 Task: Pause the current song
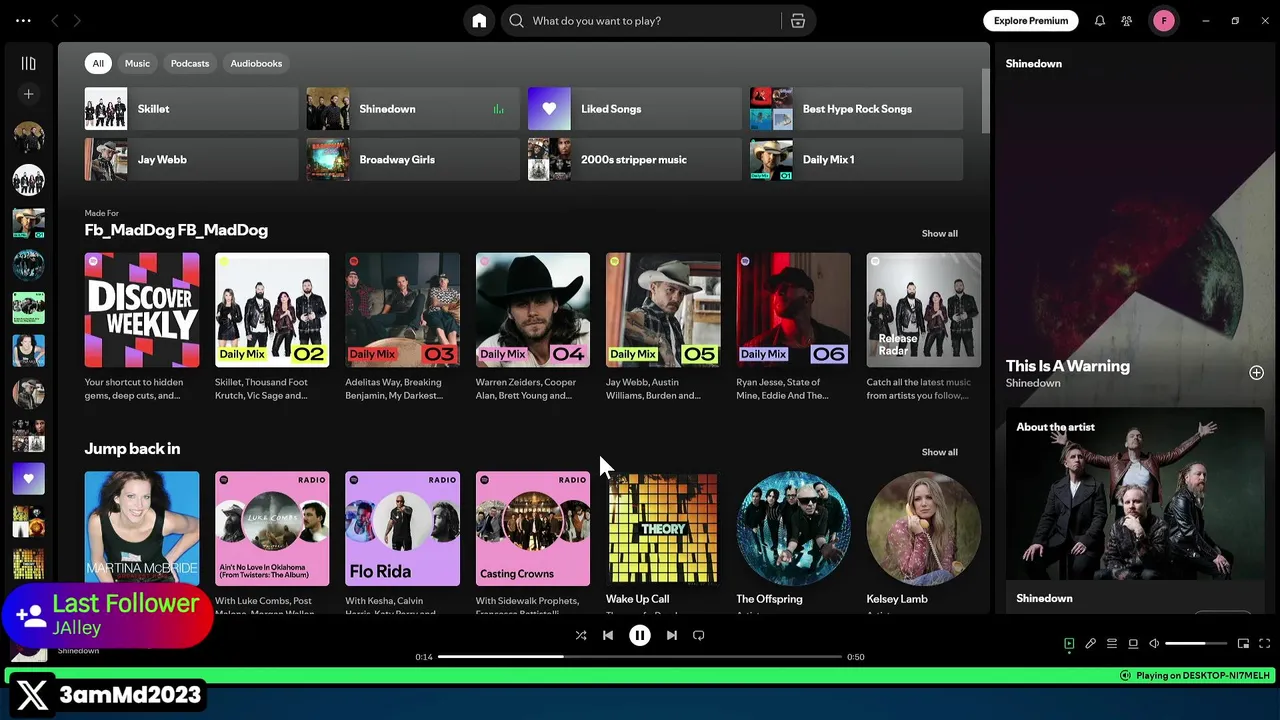640,636
